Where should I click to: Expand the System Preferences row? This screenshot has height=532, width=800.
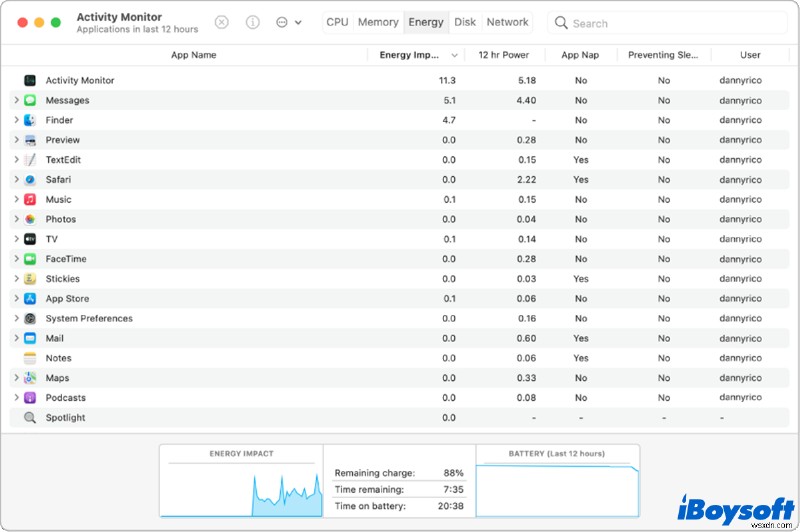coord(16,318)
